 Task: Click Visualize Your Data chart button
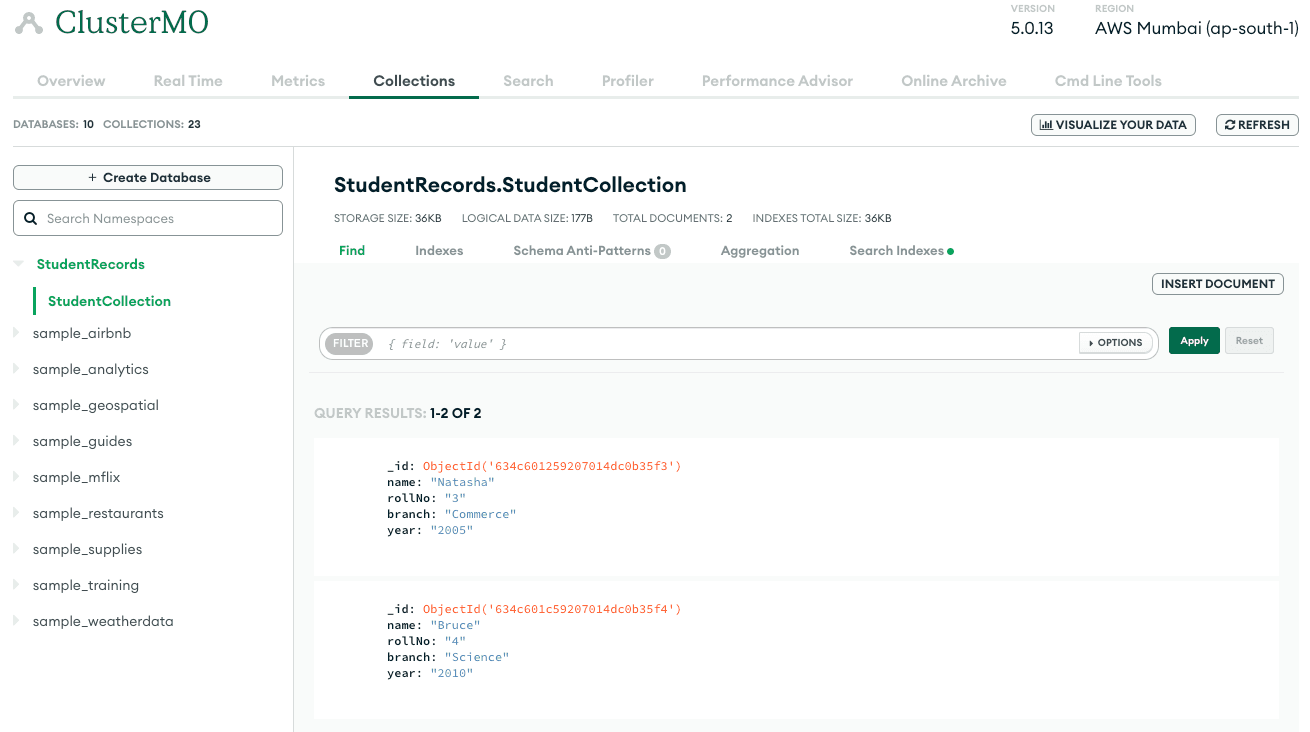click(1113, 125)
